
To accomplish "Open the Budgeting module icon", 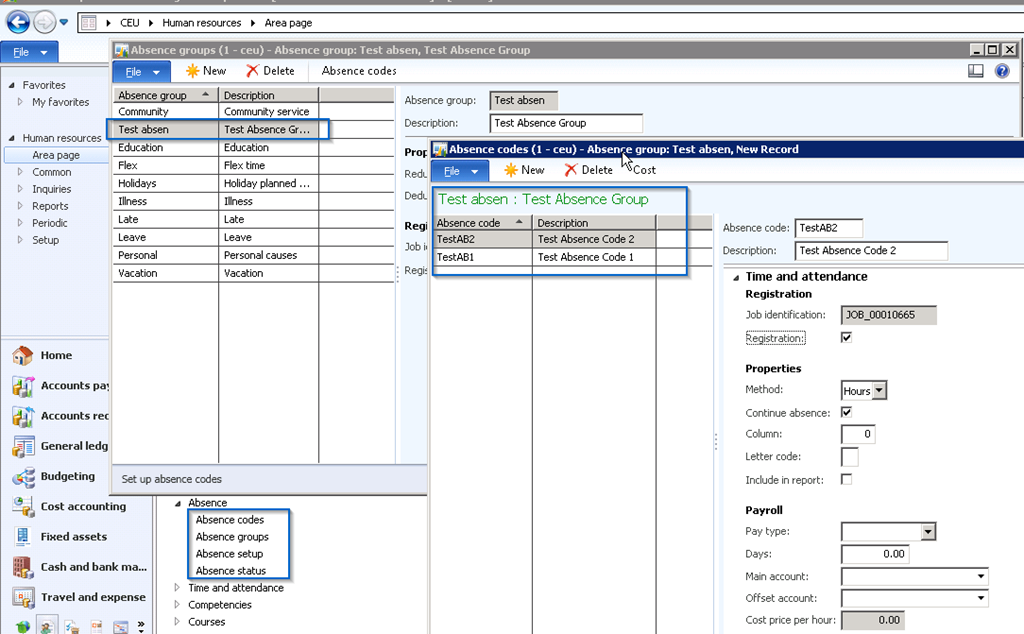I will click(x=22, y=476).
